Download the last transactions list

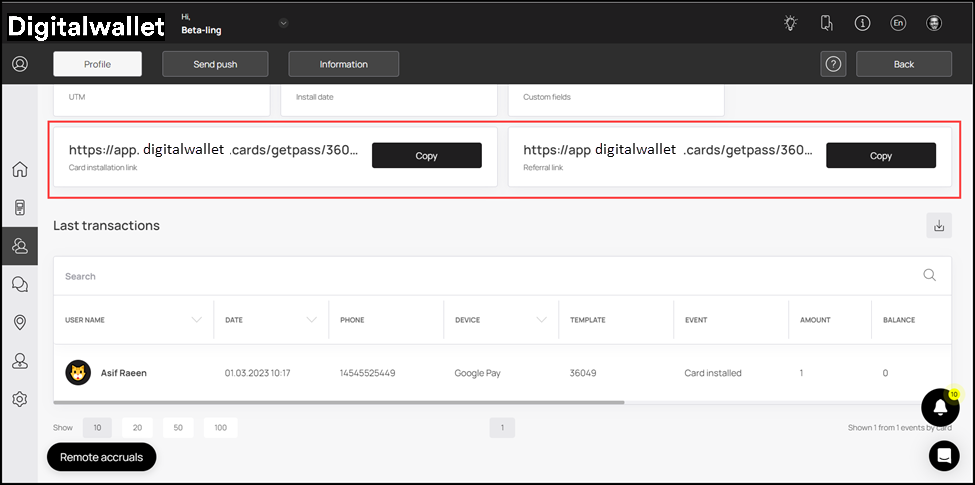[938, 226]
